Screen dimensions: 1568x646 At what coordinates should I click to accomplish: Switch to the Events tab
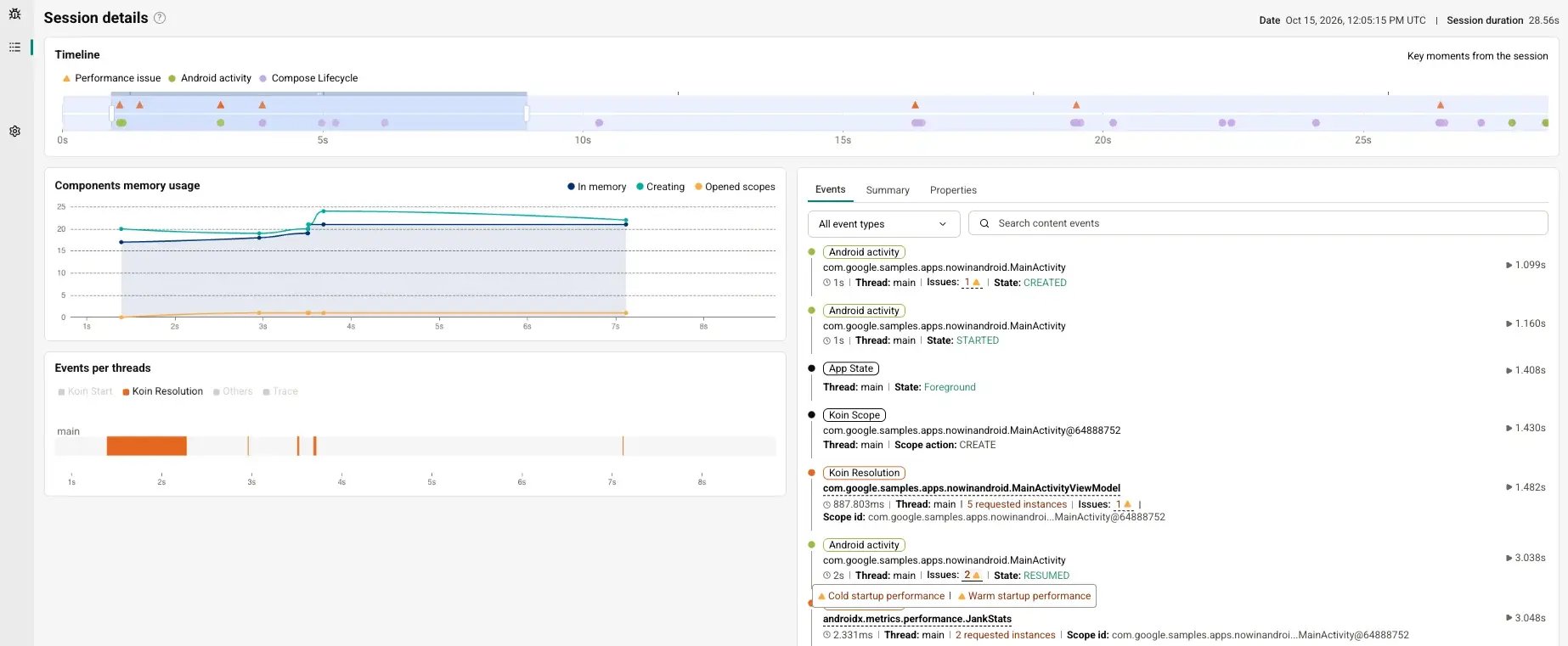[x=830, y=189]
